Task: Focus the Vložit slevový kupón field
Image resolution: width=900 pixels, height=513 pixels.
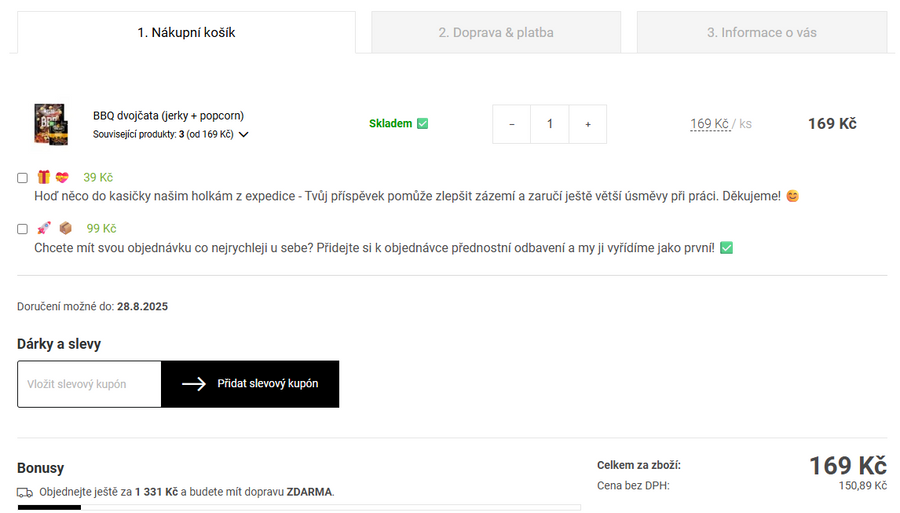Action: pos(89,384)
